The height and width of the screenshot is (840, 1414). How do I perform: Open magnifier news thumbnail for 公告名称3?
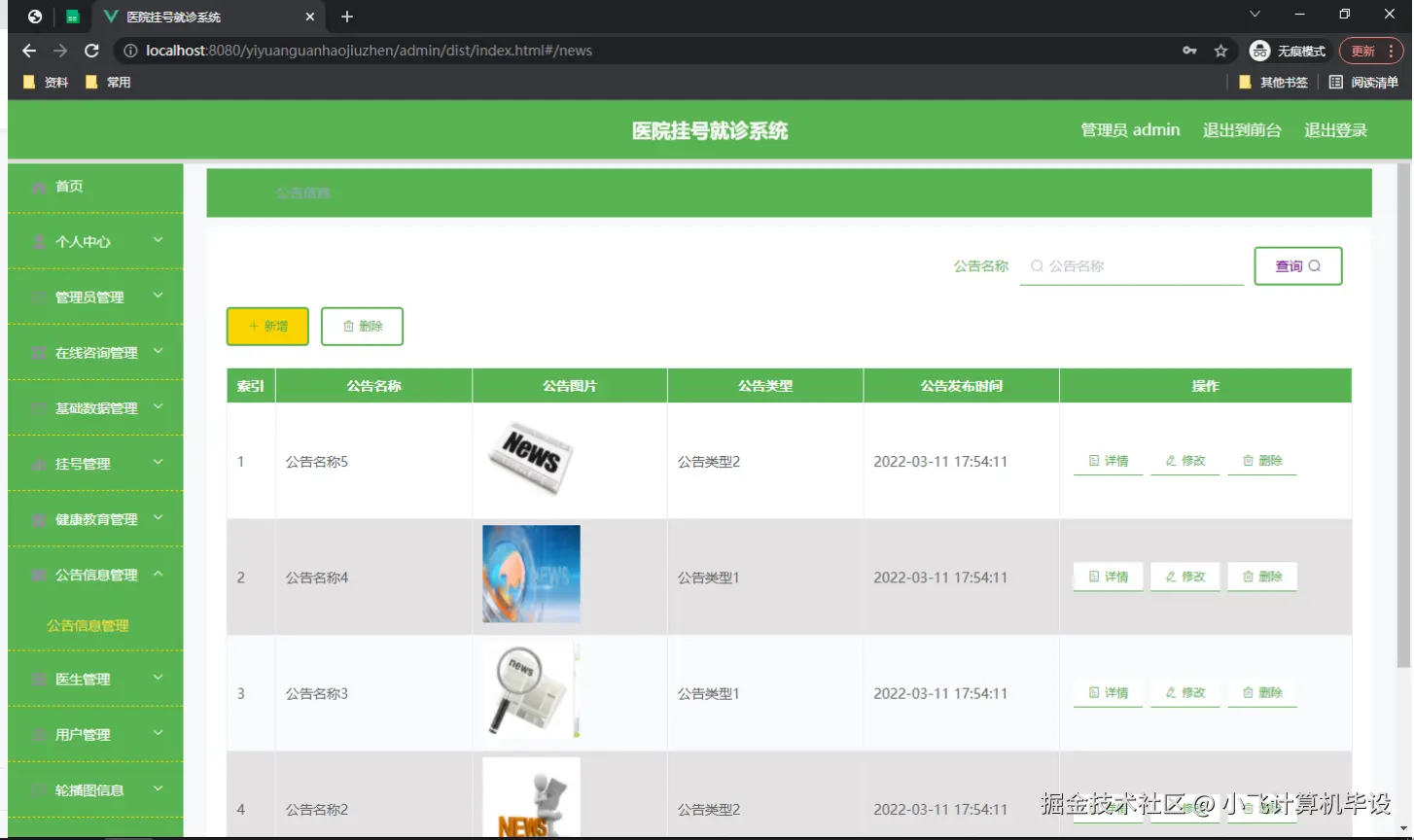531,689
